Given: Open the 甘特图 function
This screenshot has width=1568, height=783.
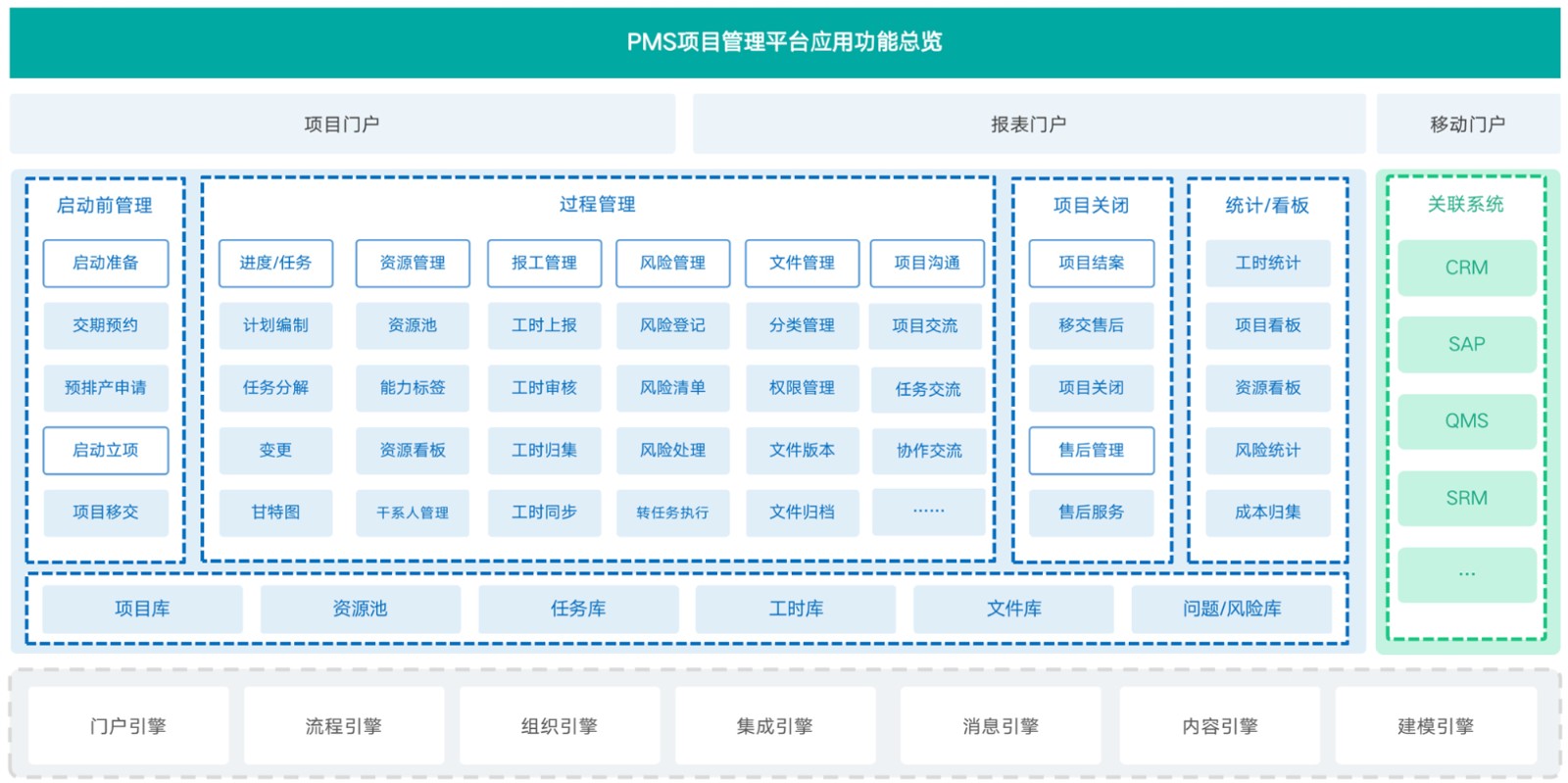Looking at the screenshot, I should (x=275, y=513).
